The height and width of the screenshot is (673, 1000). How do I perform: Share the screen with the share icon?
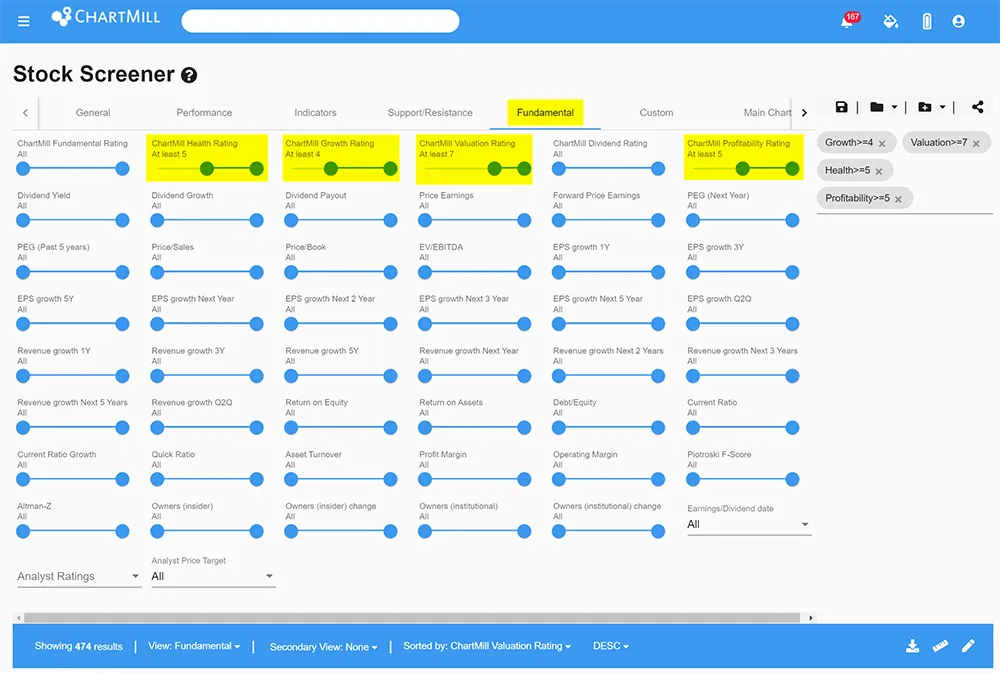(x=977, y=107)
